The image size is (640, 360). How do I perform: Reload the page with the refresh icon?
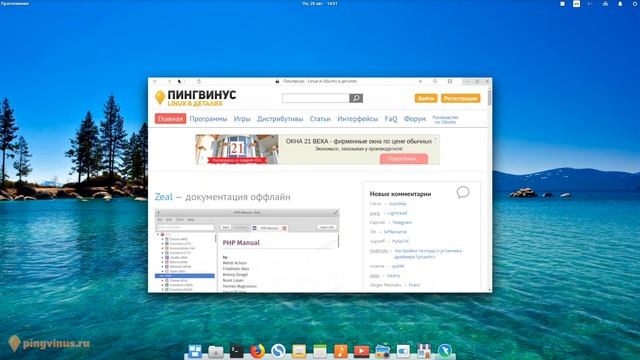pos(199,82)
